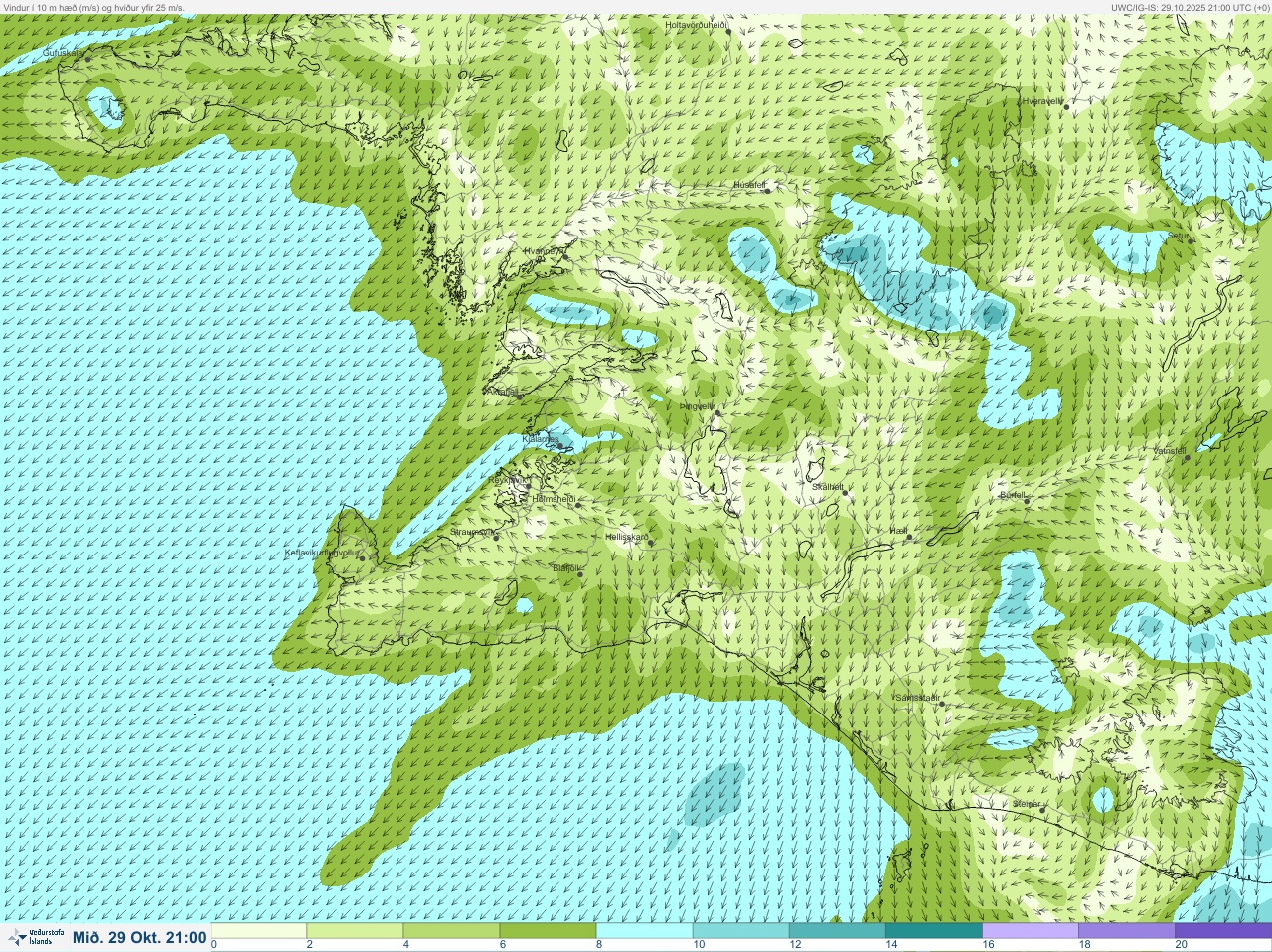Select the Setur station label
Image resolution: width=1272 pixels, height=952 pixels.
(1179, 236)
